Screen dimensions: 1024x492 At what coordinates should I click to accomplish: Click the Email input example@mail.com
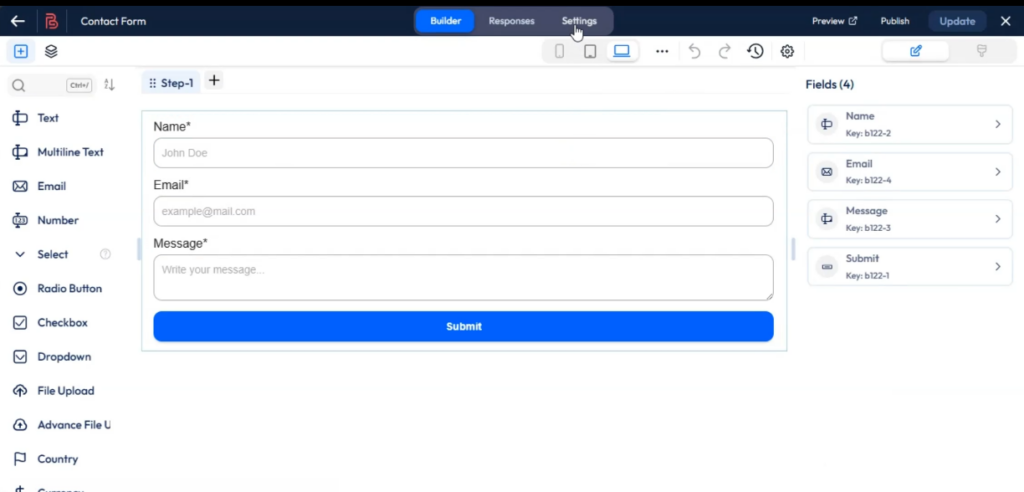pos(463,211)
